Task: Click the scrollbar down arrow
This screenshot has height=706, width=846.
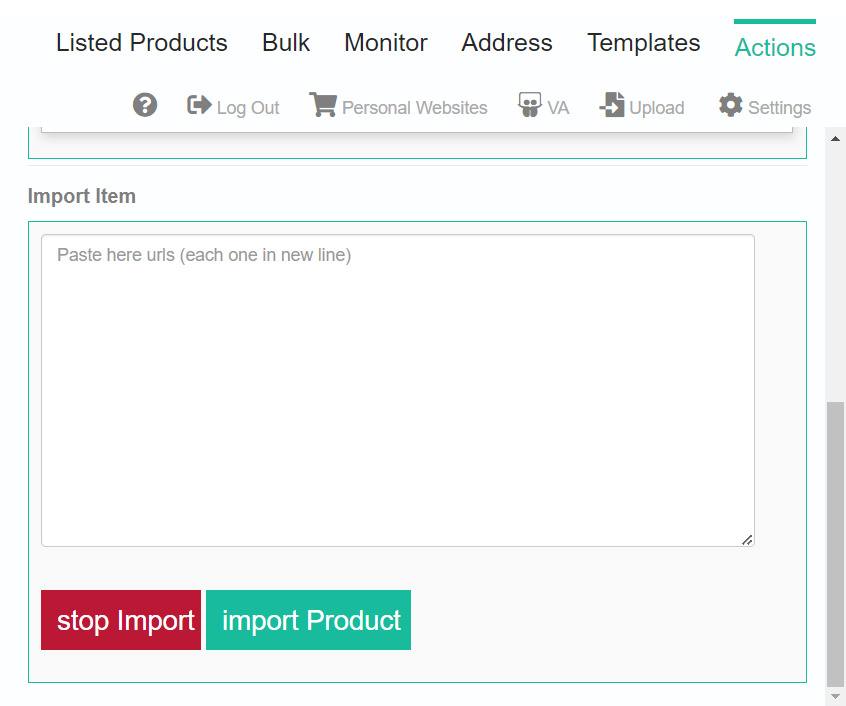Action: [x=835, y=696]
